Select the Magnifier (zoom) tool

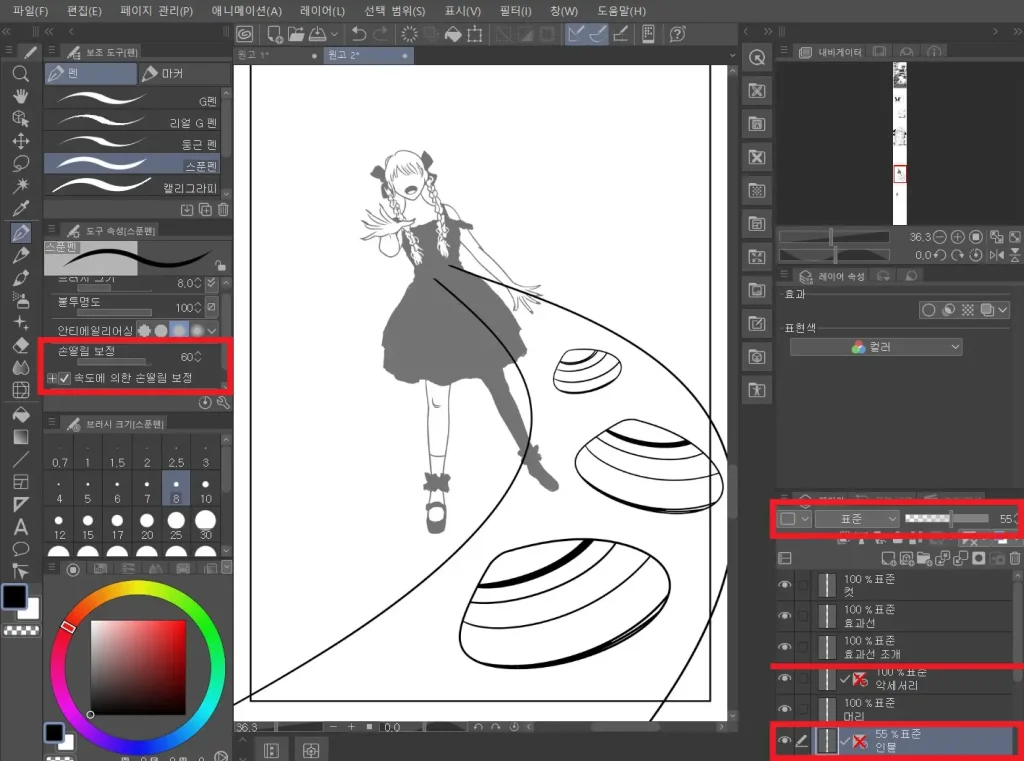coord(20,74)
